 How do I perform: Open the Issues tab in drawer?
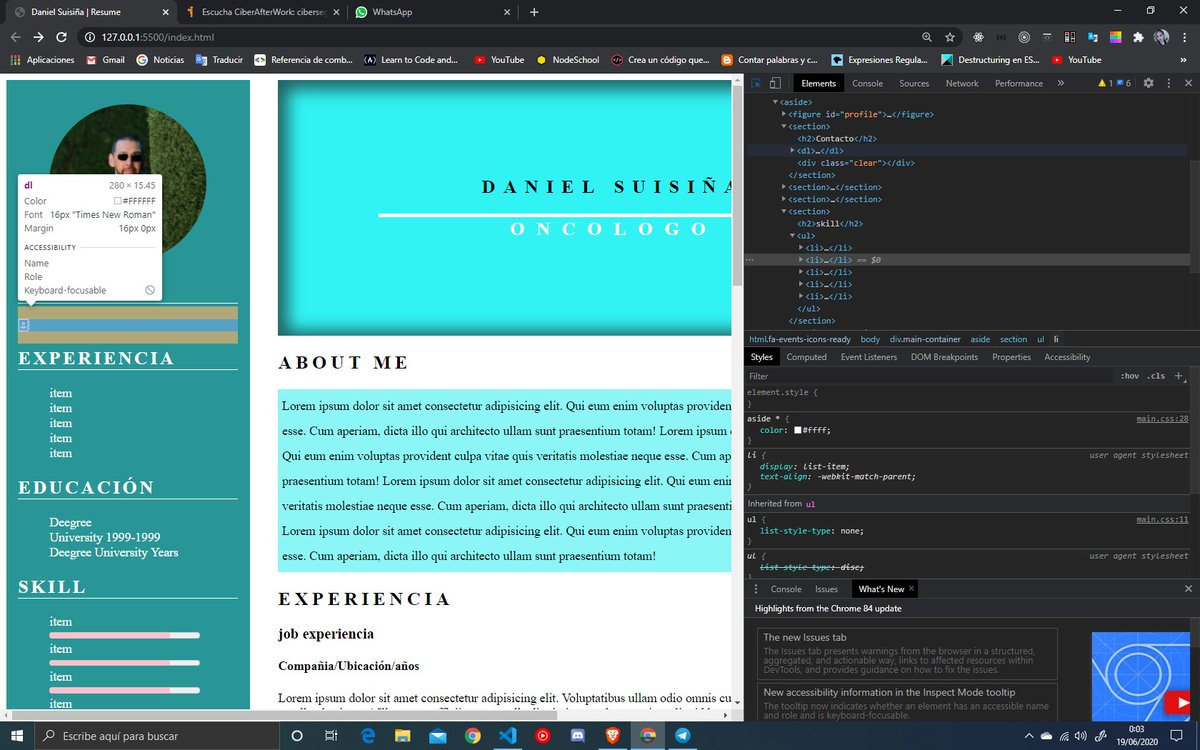click(826, 589)
